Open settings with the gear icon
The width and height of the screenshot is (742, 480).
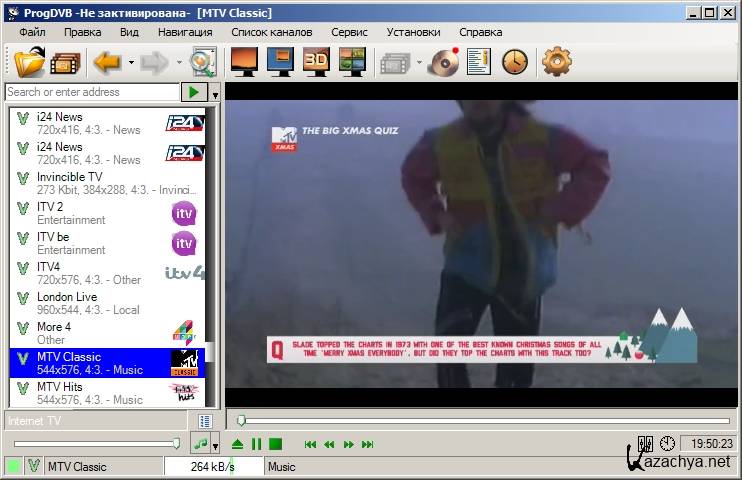556,63
